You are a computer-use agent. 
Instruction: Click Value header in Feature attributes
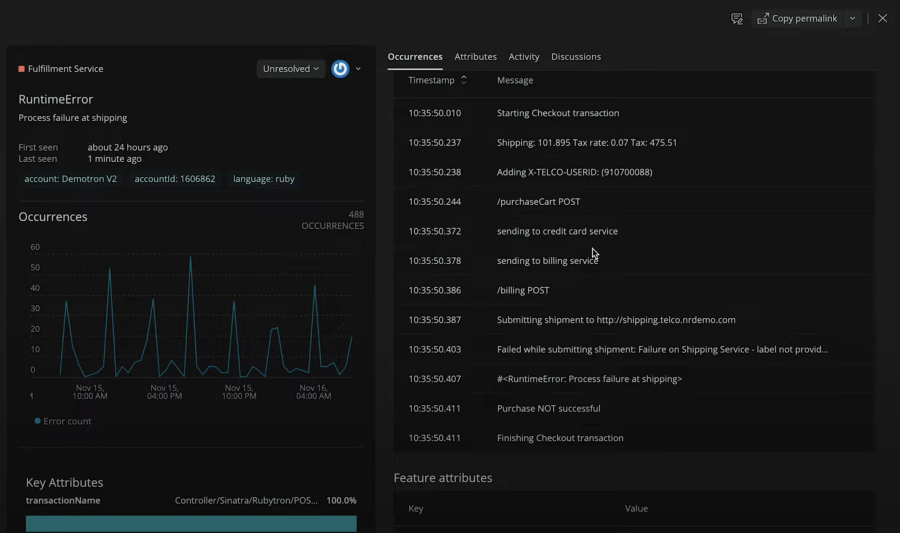636,509
